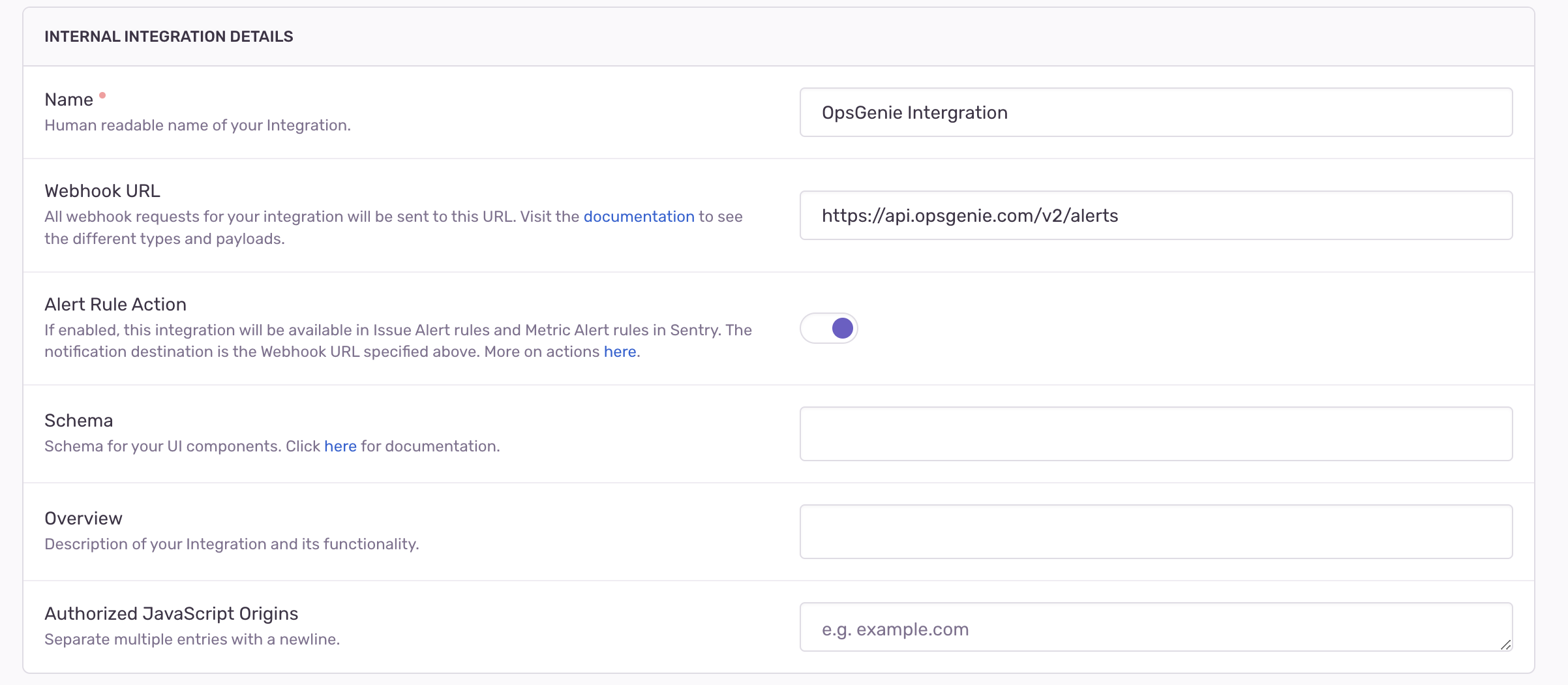Viewport: 1568px width, 685px height.
Task: Click the Schema section title
Action: [78, 420]
